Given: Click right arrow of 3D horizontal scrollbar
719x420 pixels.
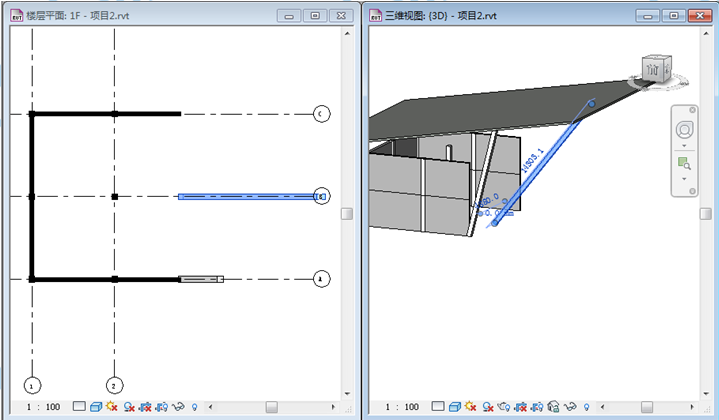Looking at the screenshot, I should coord(692,407).
